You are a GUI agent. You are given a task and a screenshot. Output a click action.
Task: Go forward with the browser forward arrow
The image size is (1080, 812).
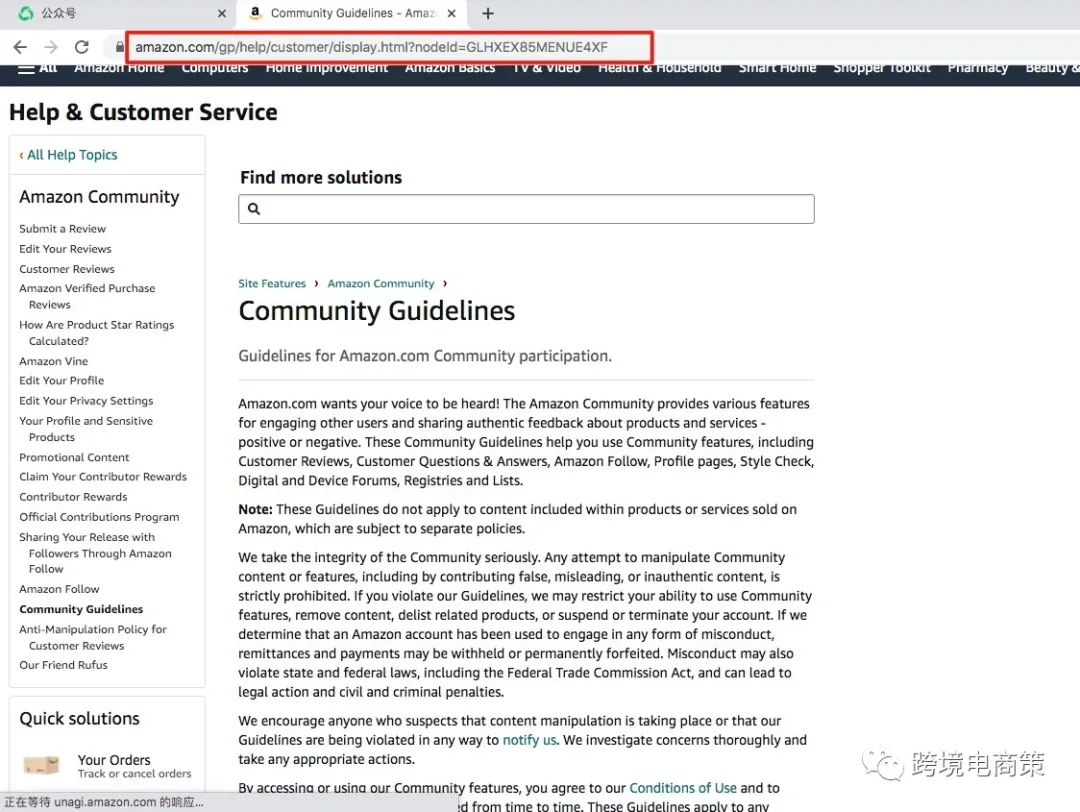pyautogui.click(x=51, y=47)
